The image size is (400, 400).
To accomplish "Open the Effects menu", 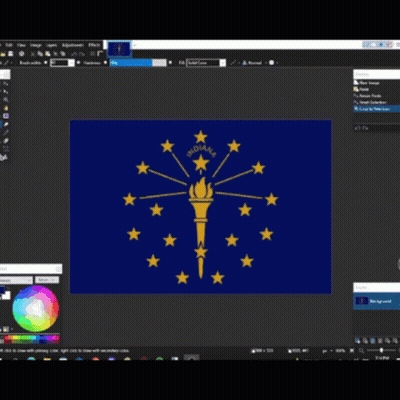I will pyautogui.click(x=94, y=45).
